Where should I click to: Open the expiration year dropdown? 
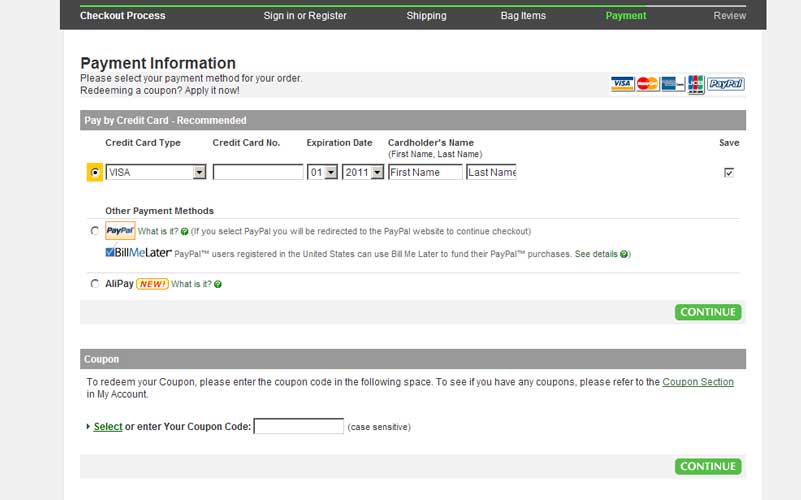(377, 172)
